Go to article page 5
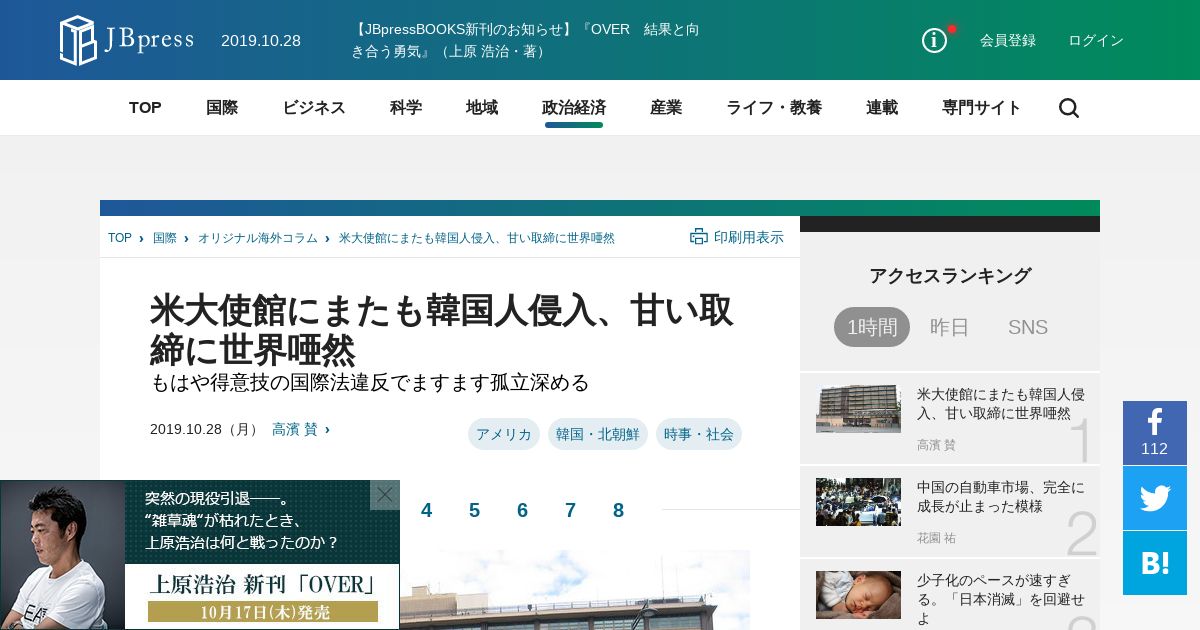 tap(474, 510)
